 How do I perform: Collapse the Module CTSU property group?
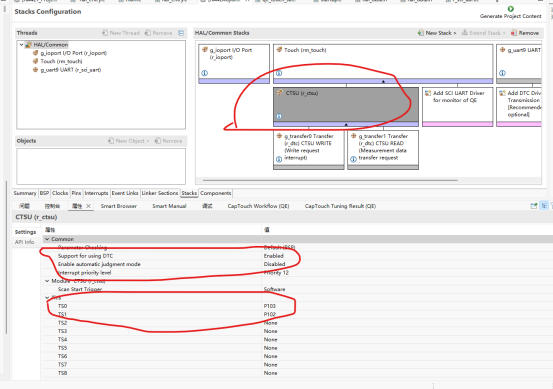coord(47,281)
